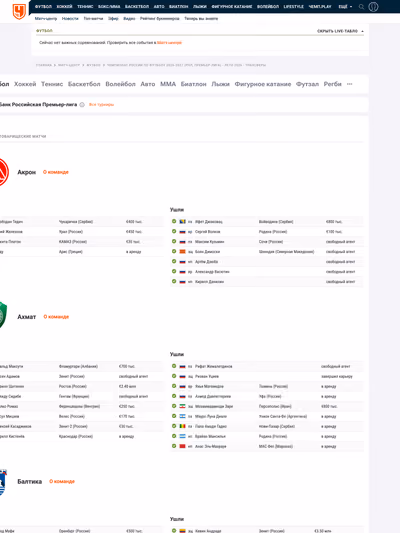Switch to the Волейбол sport tab
The width and height of the screenshot is (400, 533).
point(120,84)
